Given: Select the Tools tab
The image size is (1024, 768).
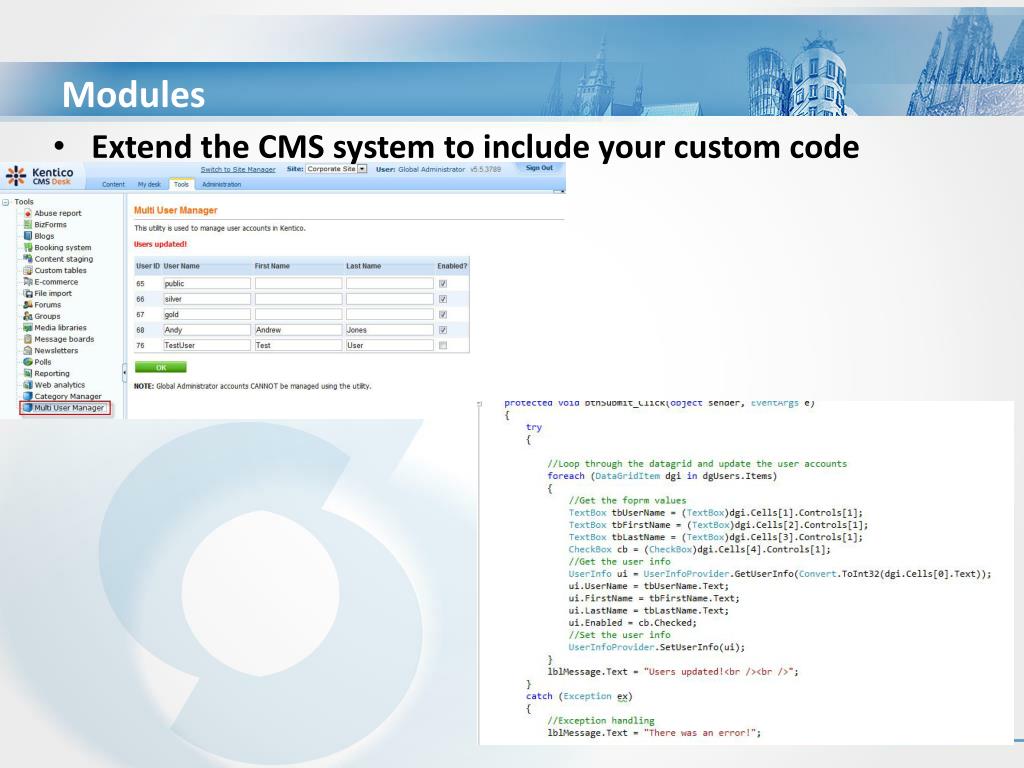Looking at the screenshot, I should point(181,184).
